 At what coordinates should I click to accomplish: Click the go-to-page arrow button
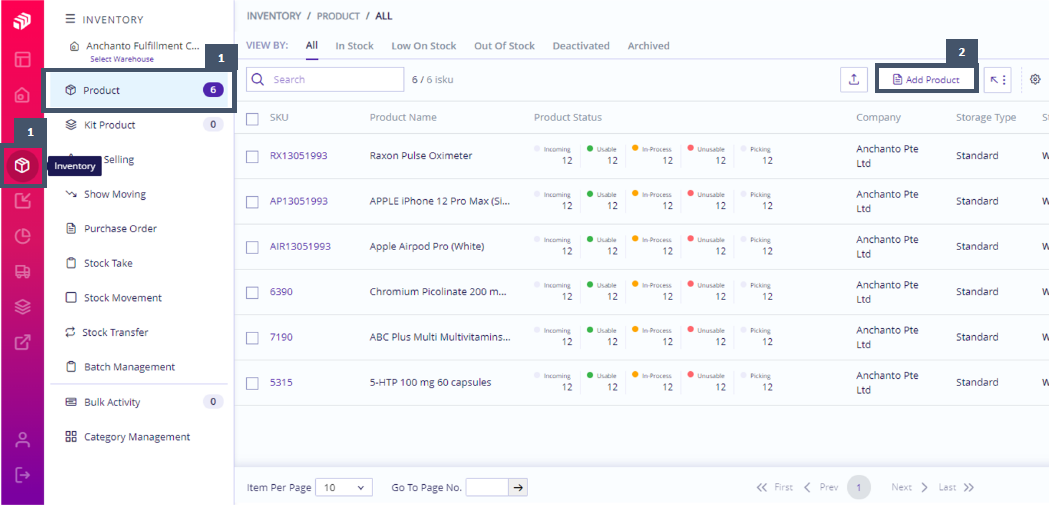[517, 488]
